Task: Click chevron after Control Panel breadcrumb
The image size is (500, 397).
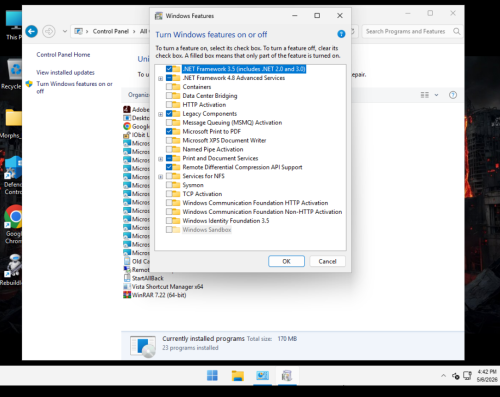Action: coord(134,31)
